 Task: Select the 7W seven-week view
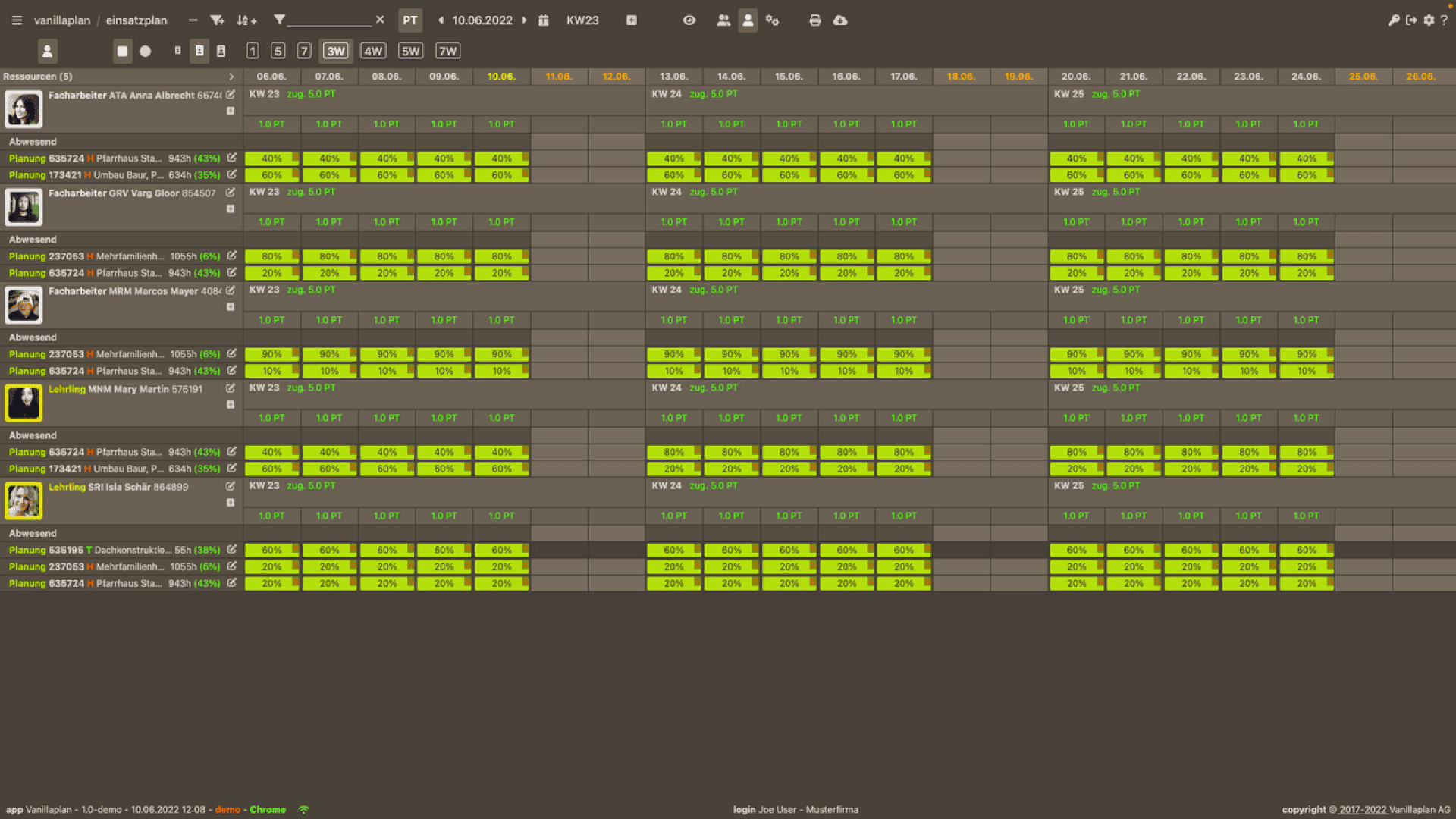click(x=448, y=51)
